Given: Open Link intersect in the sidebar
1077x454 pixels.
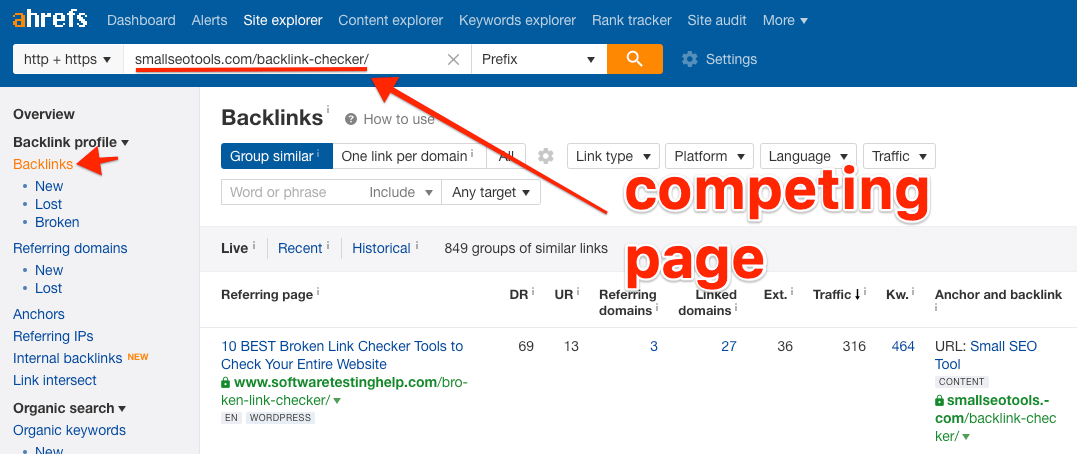Looking at the screenshot, I should click(55, 380).
